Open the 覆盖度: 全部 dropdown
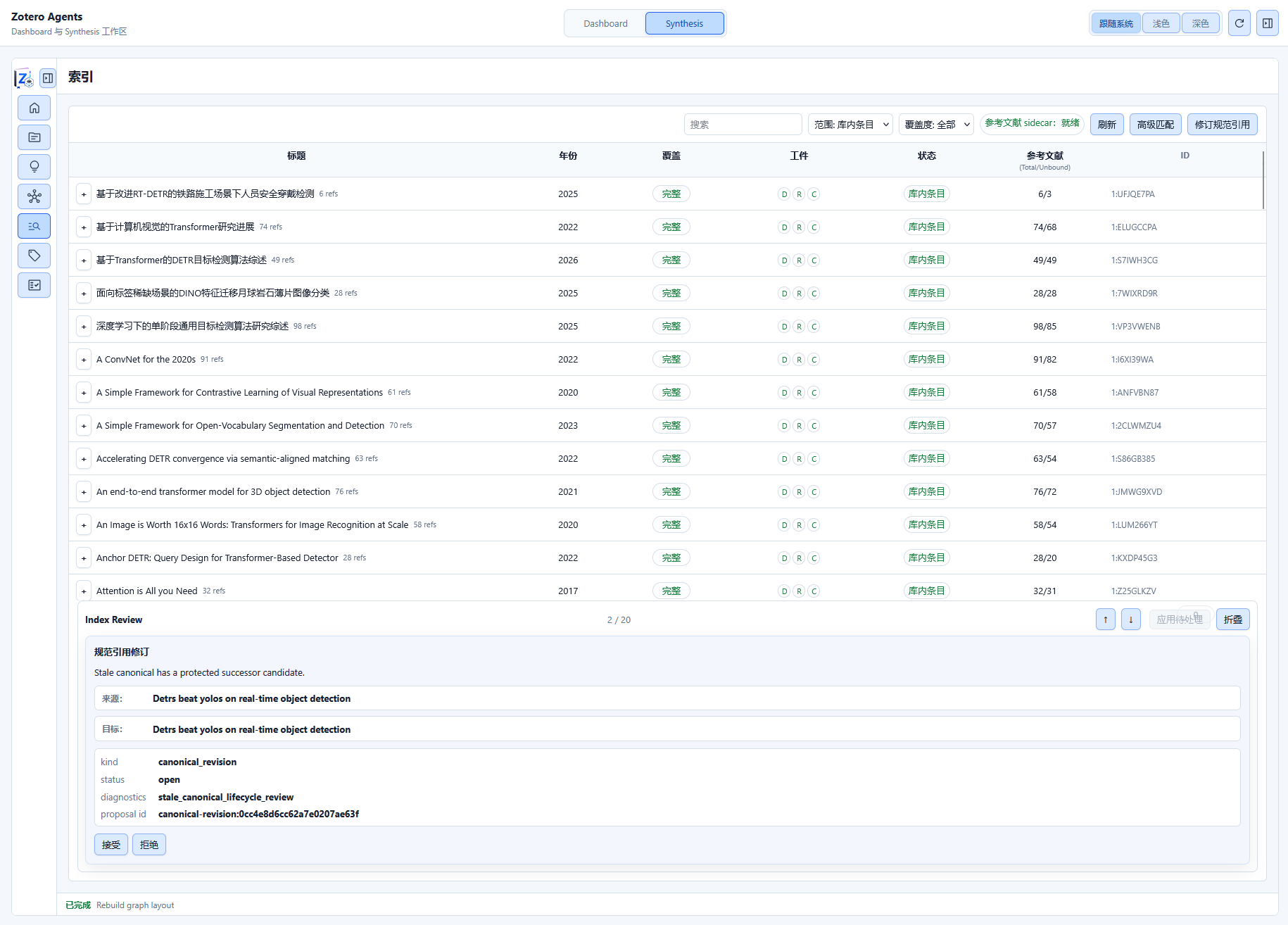This screenshot has height=925, width=1288. click(936, 125)
